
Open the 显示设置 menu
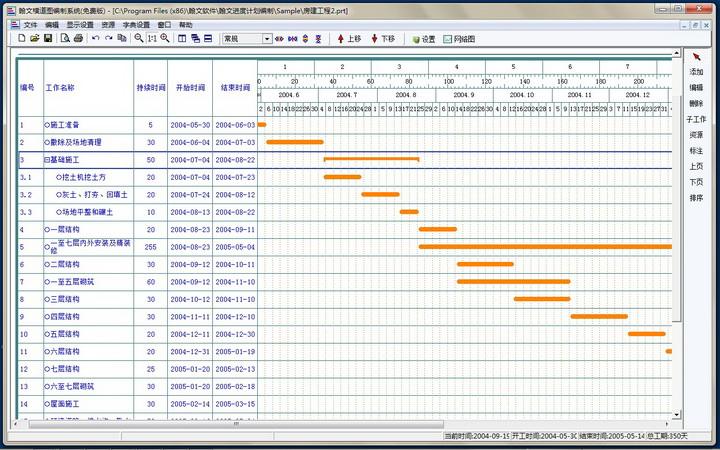tap(80, 25)
